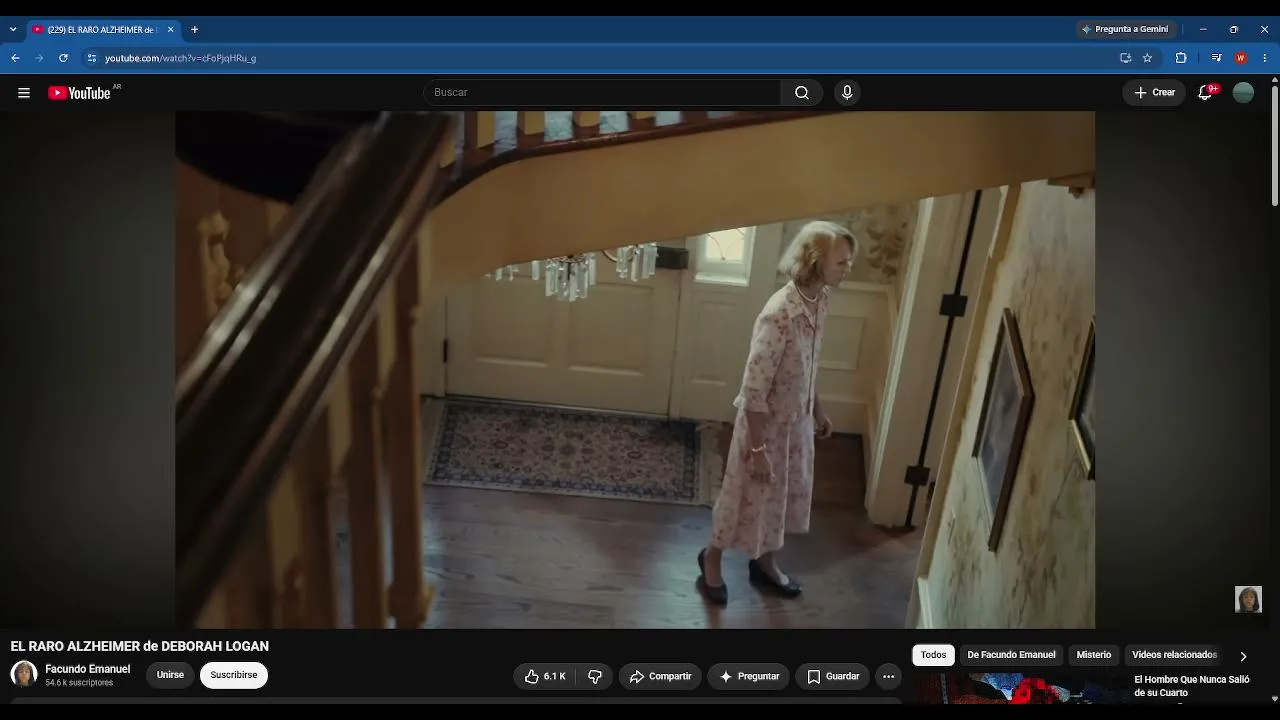Focus the Buscar search field
Viewport: 1280px width, 720px height.
tap(602, 93)
